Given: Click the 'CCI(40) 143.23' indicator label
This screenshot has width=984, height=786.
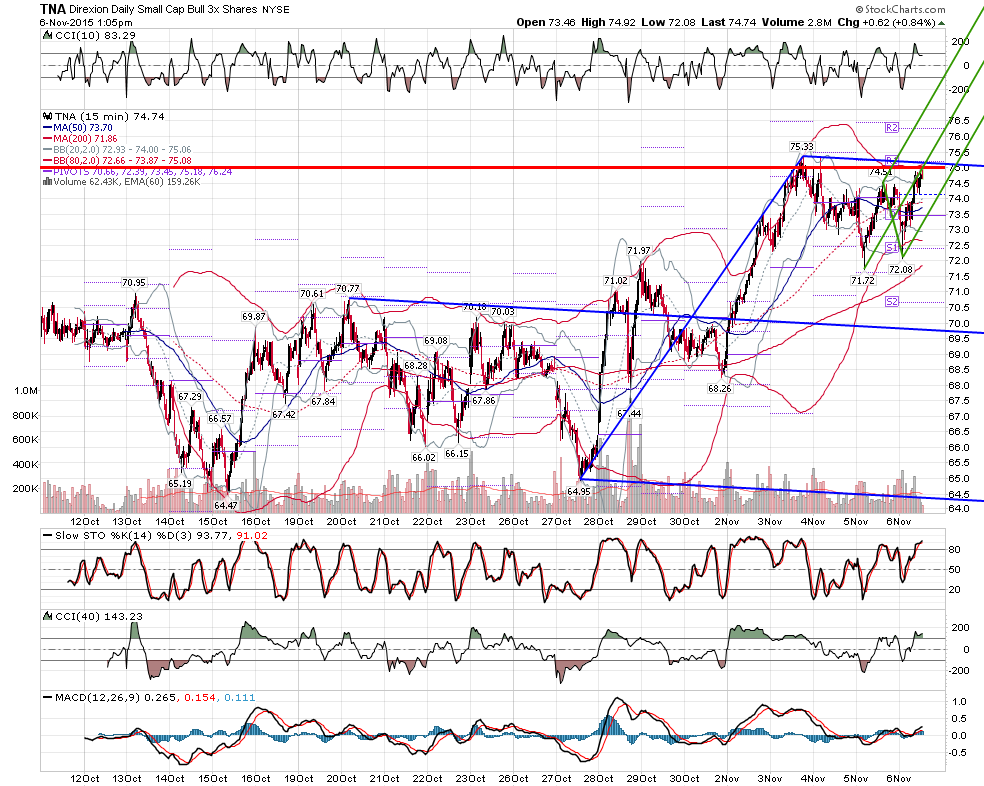Looking at the screenshot, I should [99, 616].
